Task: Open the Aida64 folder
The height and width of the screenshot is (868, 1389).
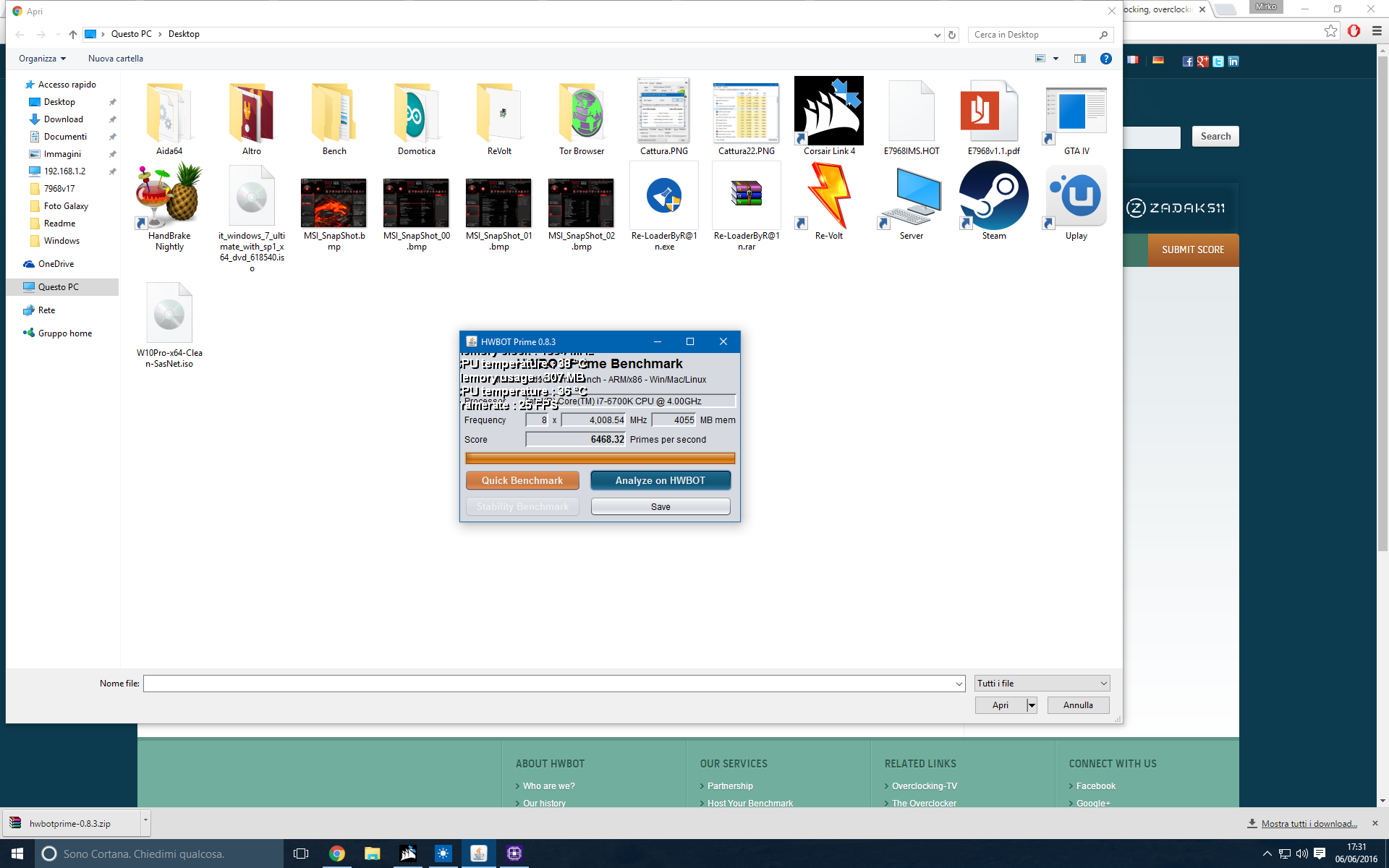Action: point(169,118)
